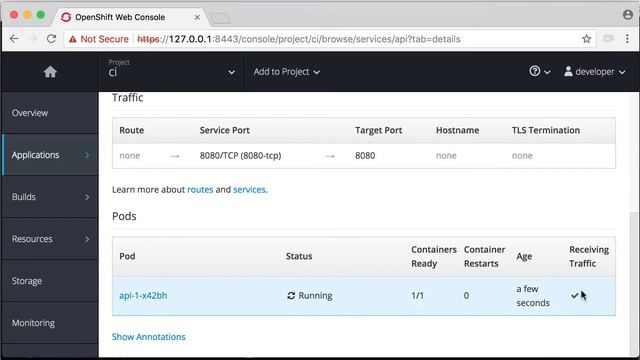Close the OpenShift Web Console tab
The image size is (640, 360).
click(197, 17)
